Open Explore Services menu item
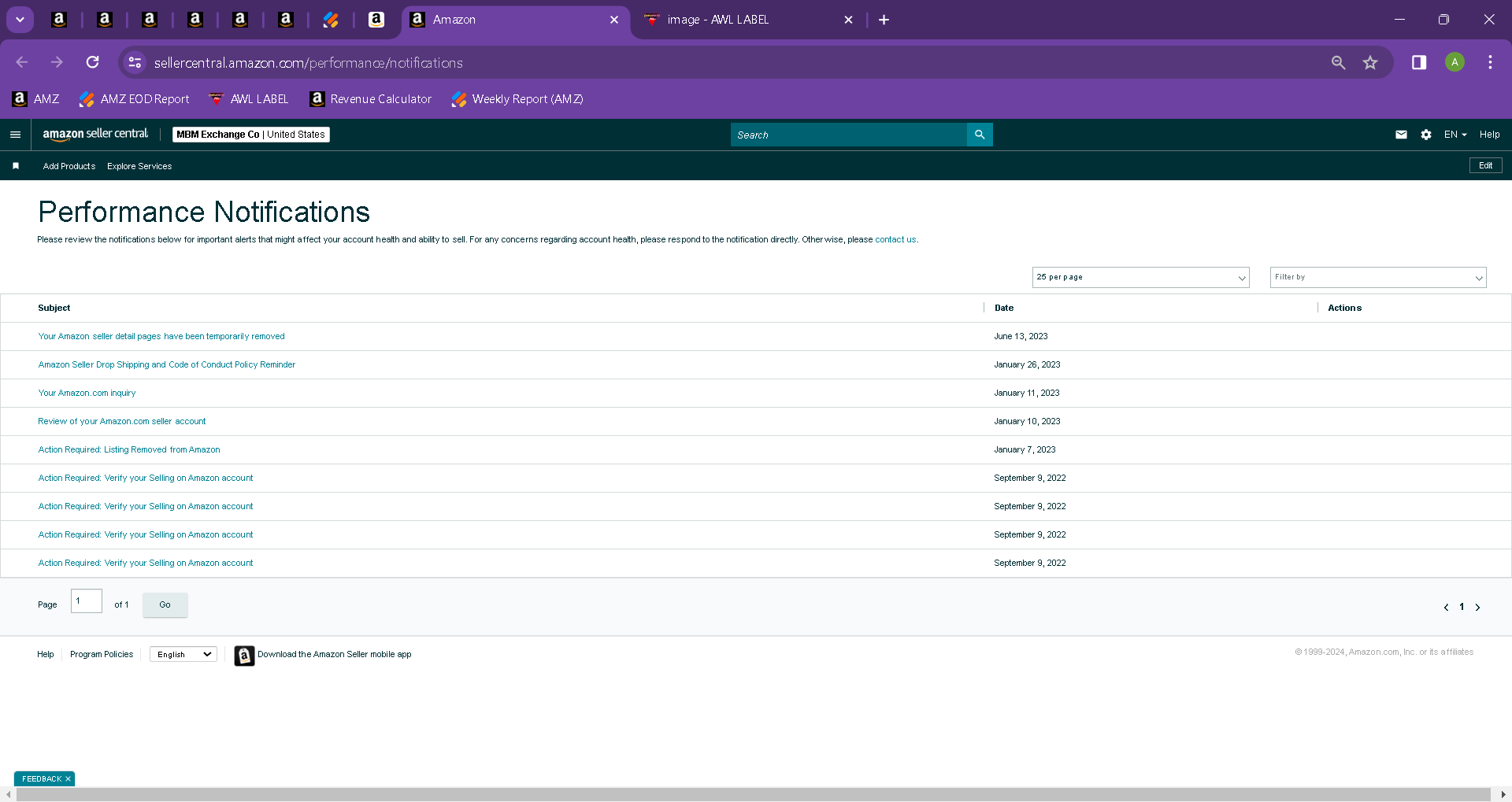This screenshot has width=1512, height=802. tap(139, 166)
